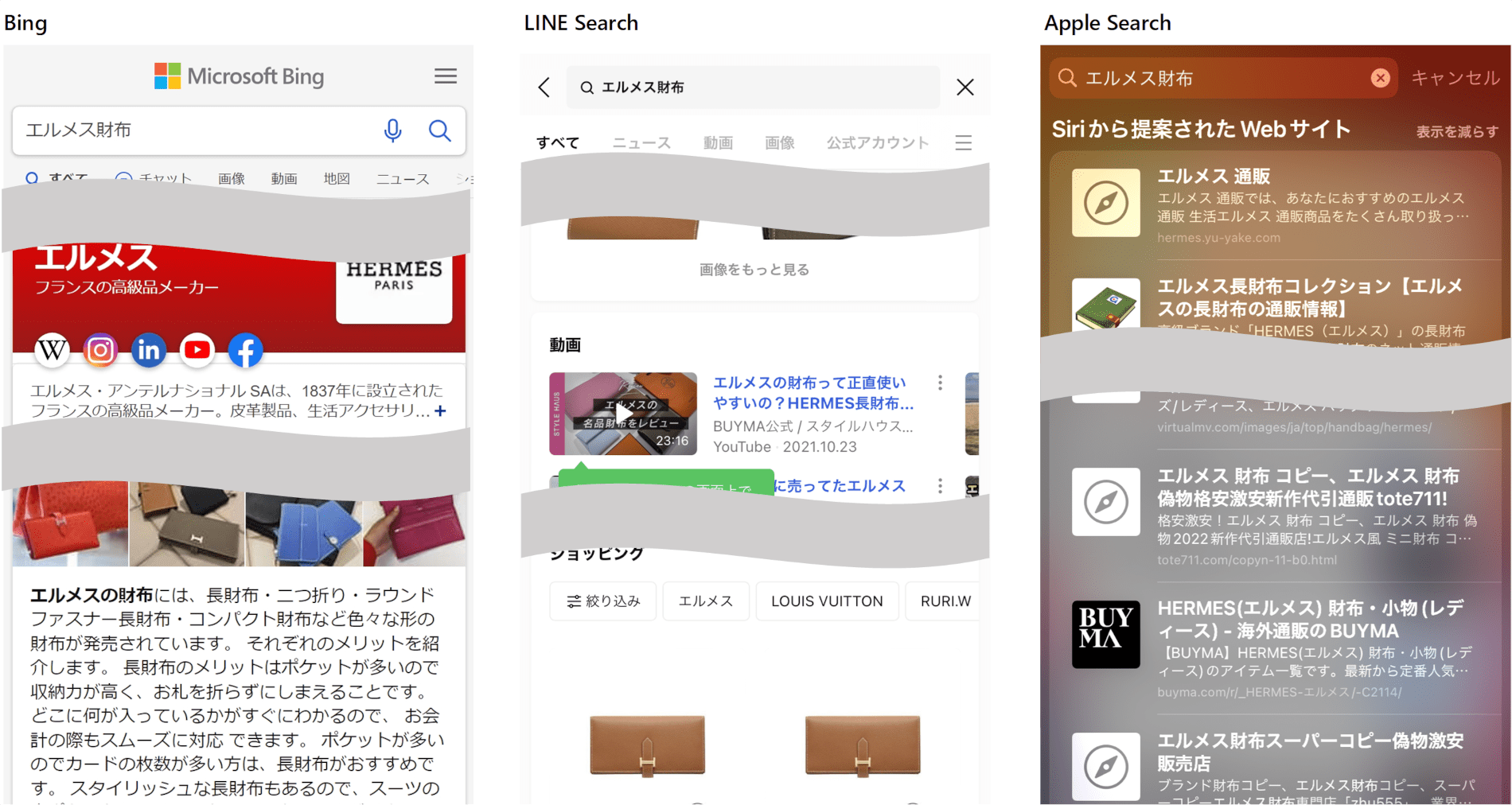Open options for the second LINE video result
The width and height of the screenshot is (1512, 805).
click(x=940, y=485)
